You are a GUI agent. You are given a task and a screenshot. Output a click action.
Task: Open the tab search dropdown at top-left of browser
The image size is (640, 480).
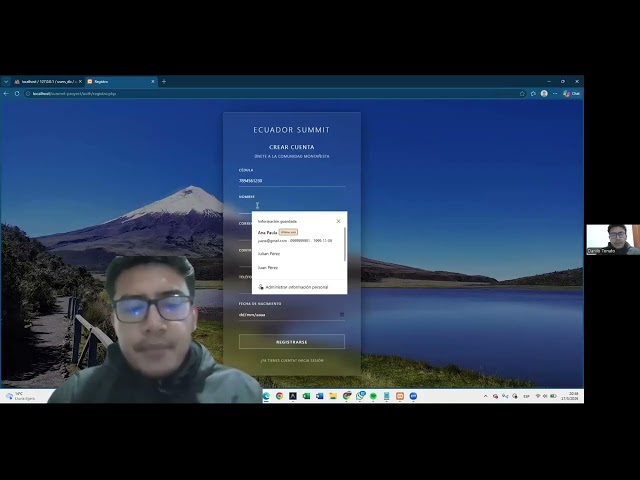[x=6, y=82]
